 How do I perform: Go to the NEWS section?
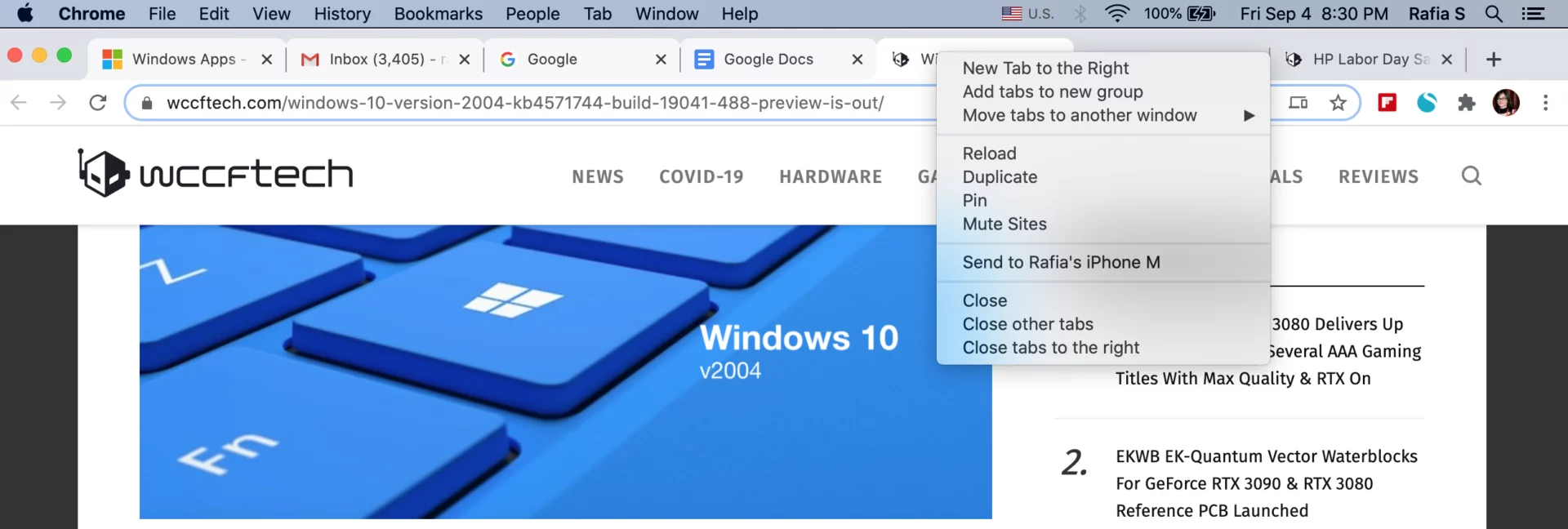pos(598,176)
